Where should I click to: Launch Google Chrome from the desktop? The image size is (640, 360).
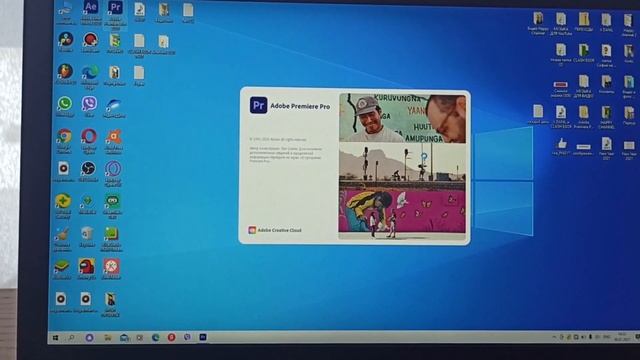point(64,136)
